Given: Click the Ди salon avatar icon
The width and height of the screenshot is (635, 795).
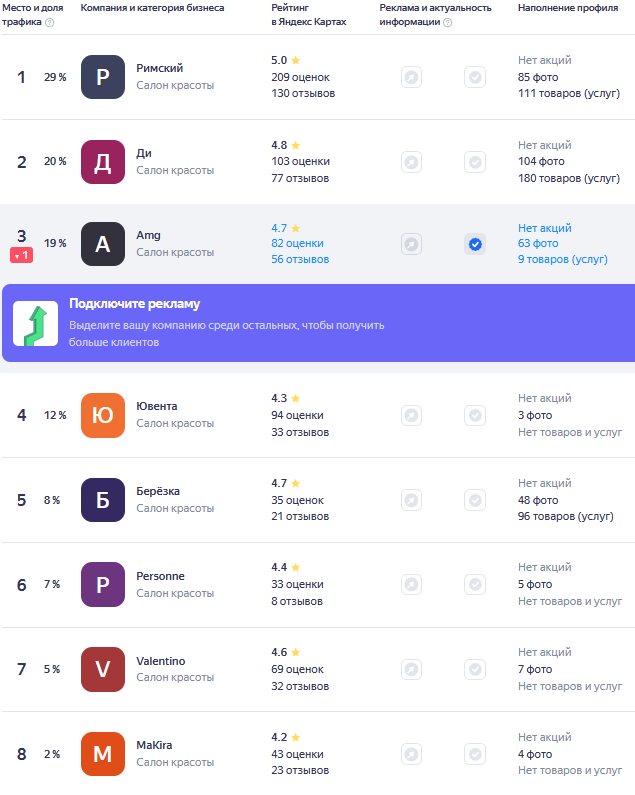Looking at the screenshot, I should pyautogui.click(x=103, y=162).
